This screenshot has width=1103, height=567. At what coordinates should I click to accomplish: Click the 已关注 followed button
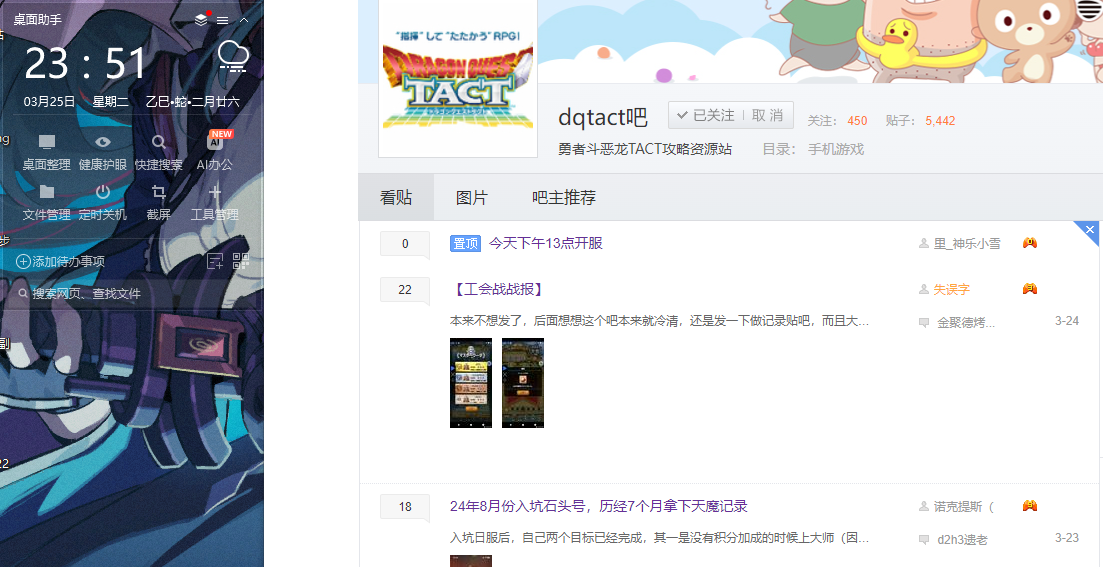point(706,115)
